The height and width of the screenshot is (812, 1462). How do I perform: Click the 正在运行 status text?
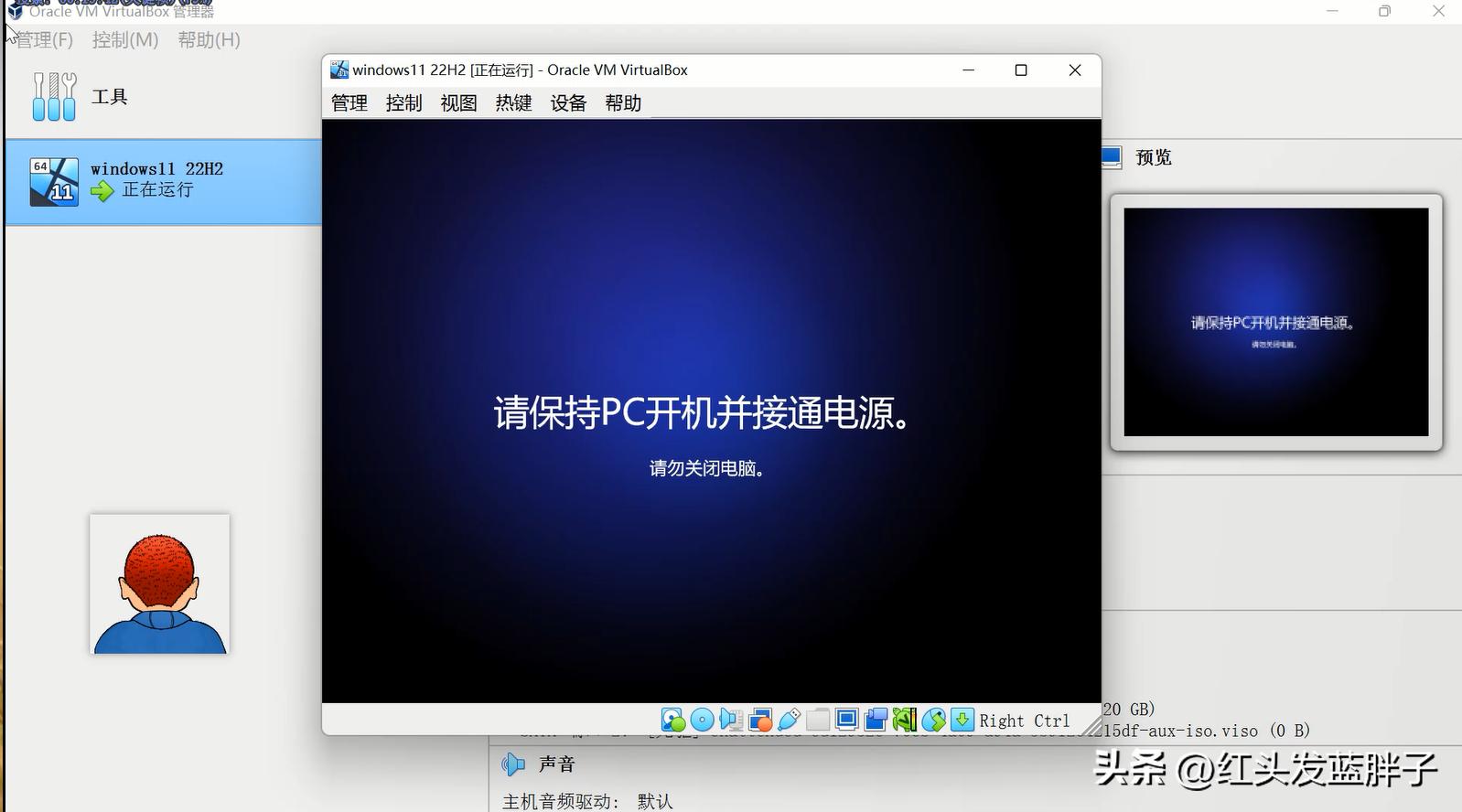click(158, 189)
